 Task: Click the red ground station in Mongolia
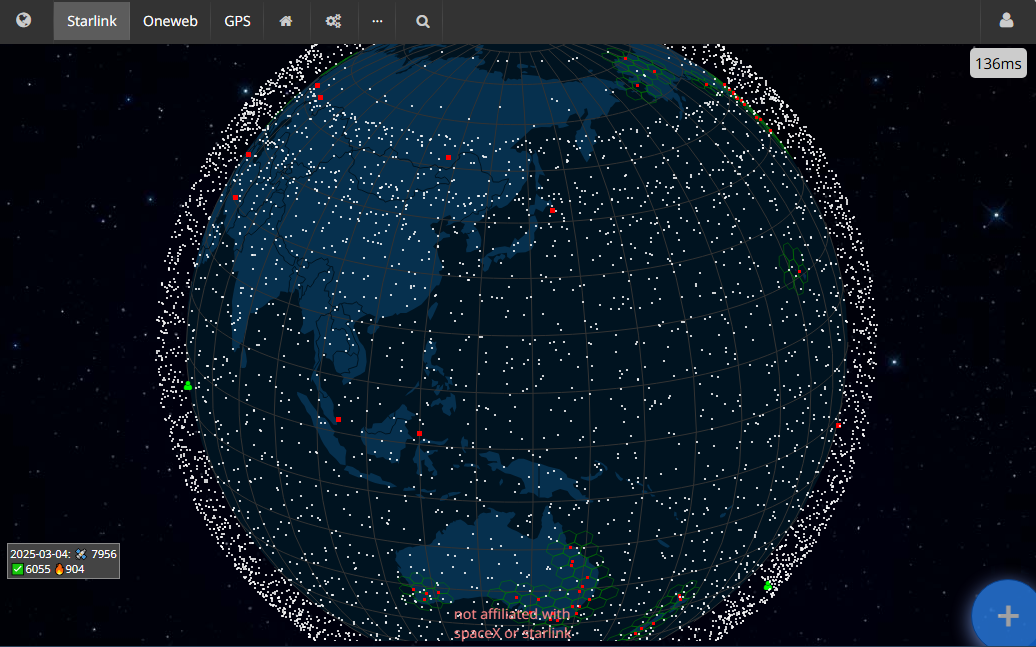(x=449, y=157)
